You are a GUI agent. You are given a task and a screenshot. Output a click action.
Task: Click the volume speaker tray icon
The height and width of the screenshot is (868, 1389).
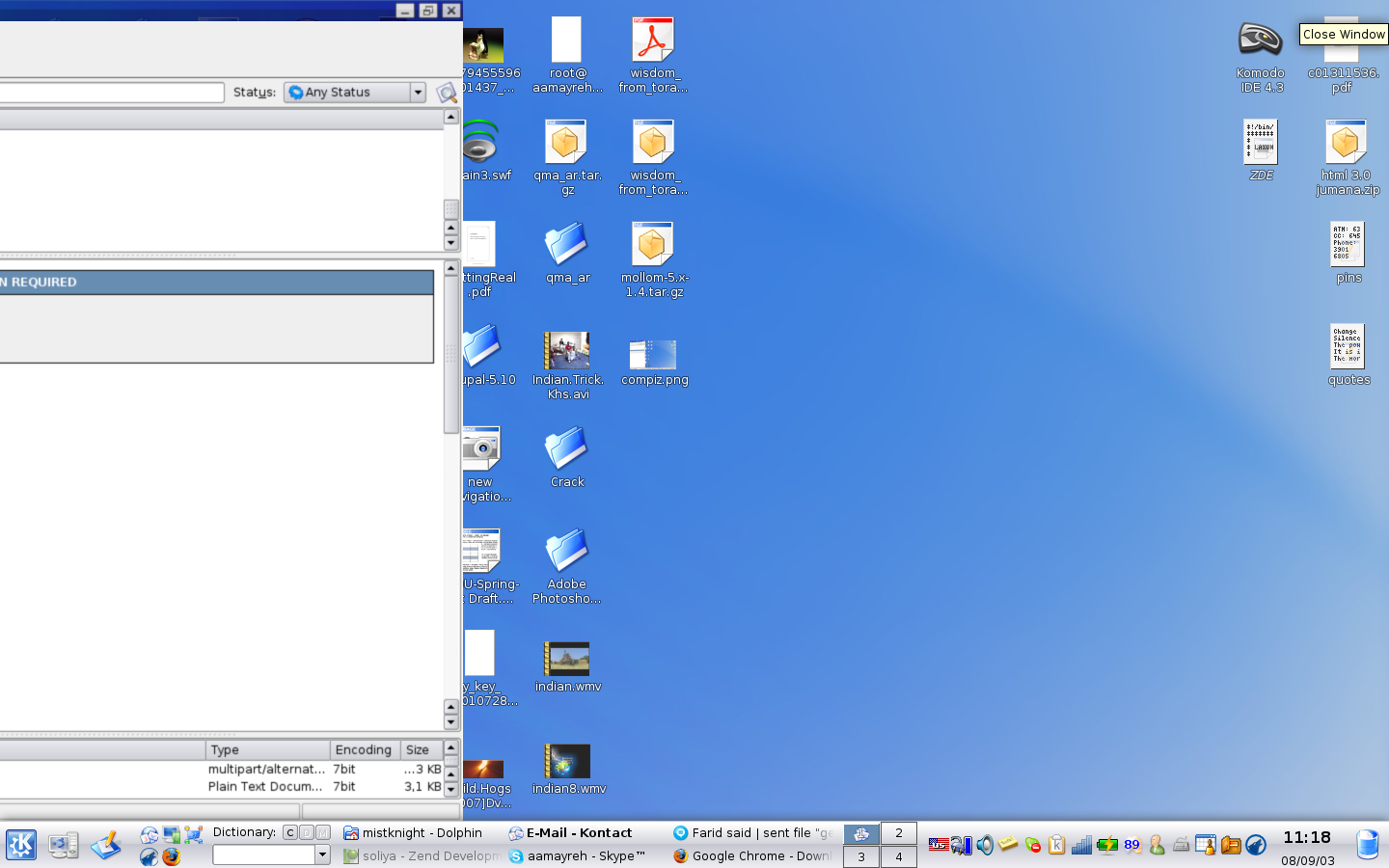click(985, 846)
